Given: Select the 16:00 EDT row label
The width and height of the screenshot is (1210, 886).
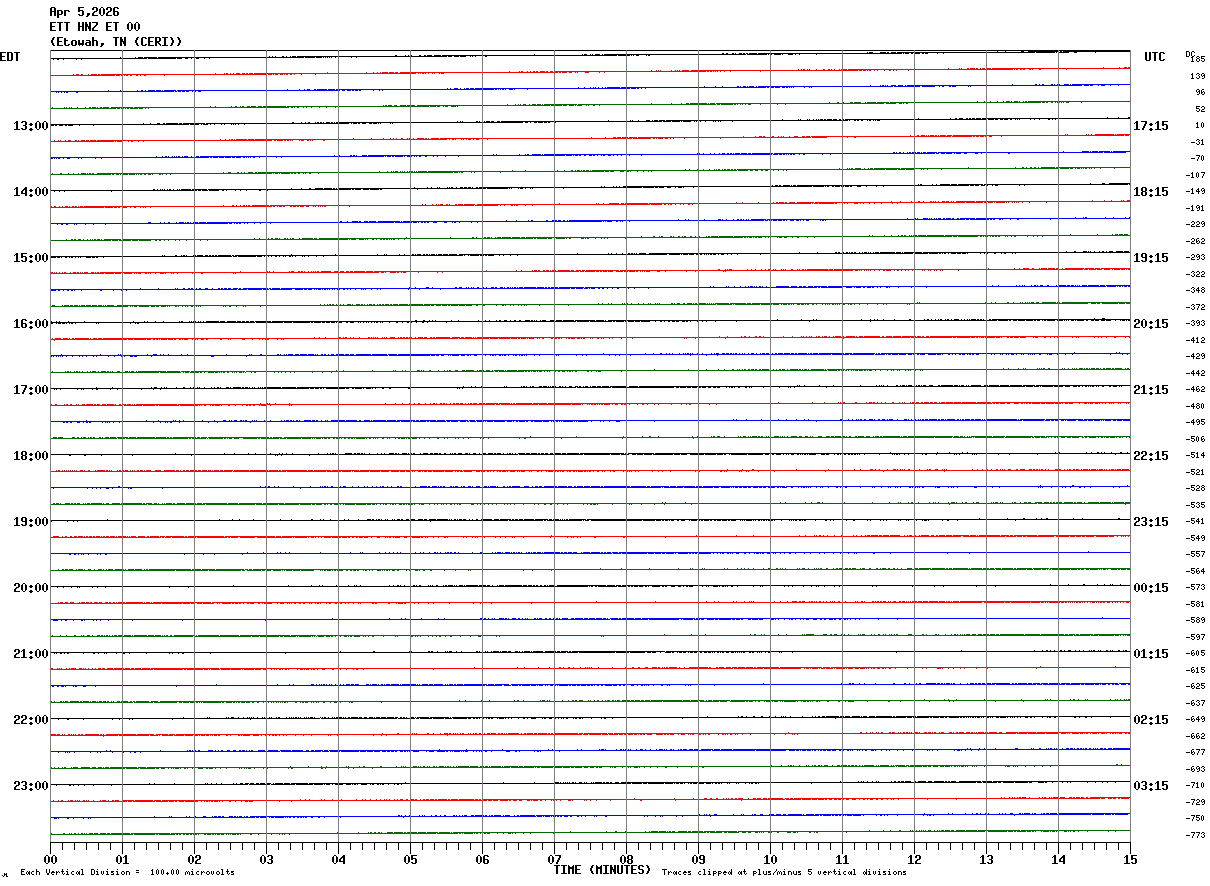Looking at the screenshot, I should tap(30, 324).
